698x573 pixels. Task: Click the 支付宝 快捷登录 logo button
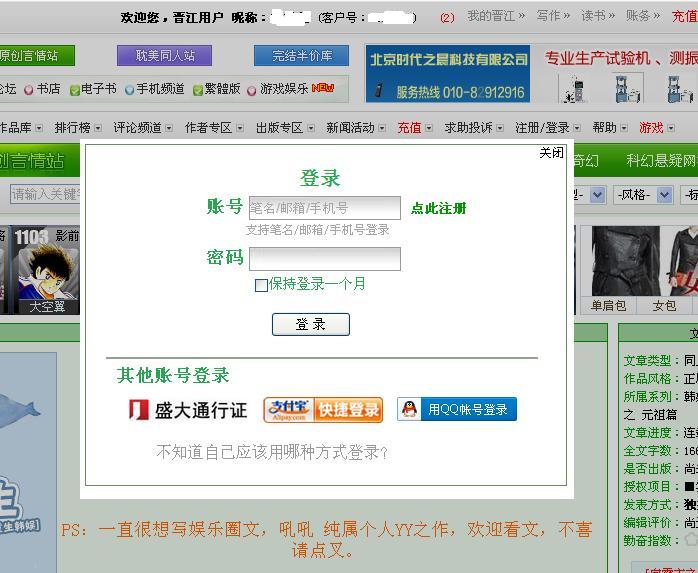[323, 410]
